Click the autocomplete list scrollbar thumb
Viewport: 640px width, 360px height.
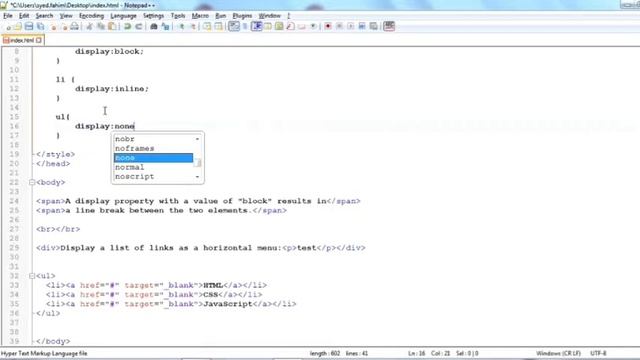198,162
